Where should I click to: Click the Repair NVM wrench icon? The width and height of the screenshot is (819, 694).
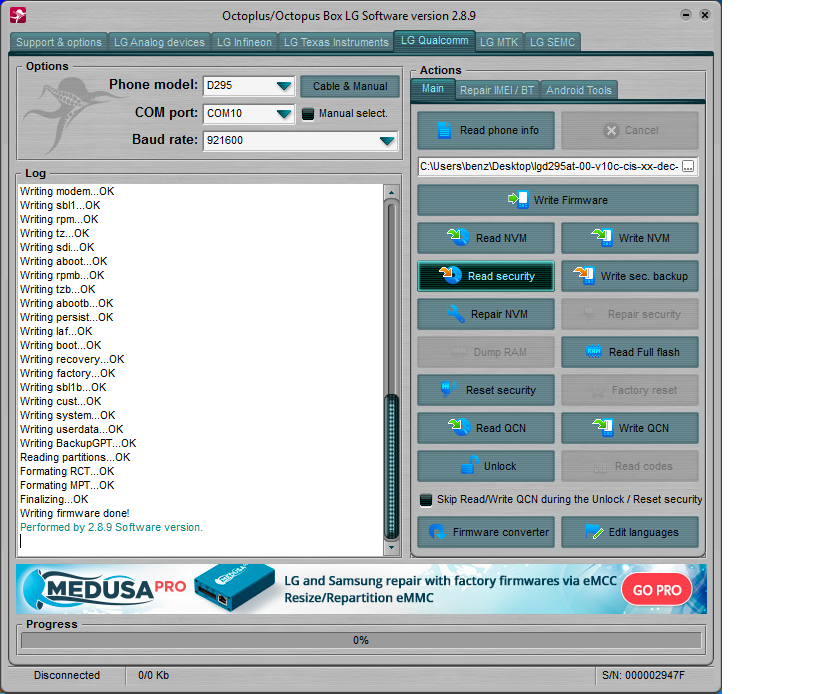coord(455,314)
